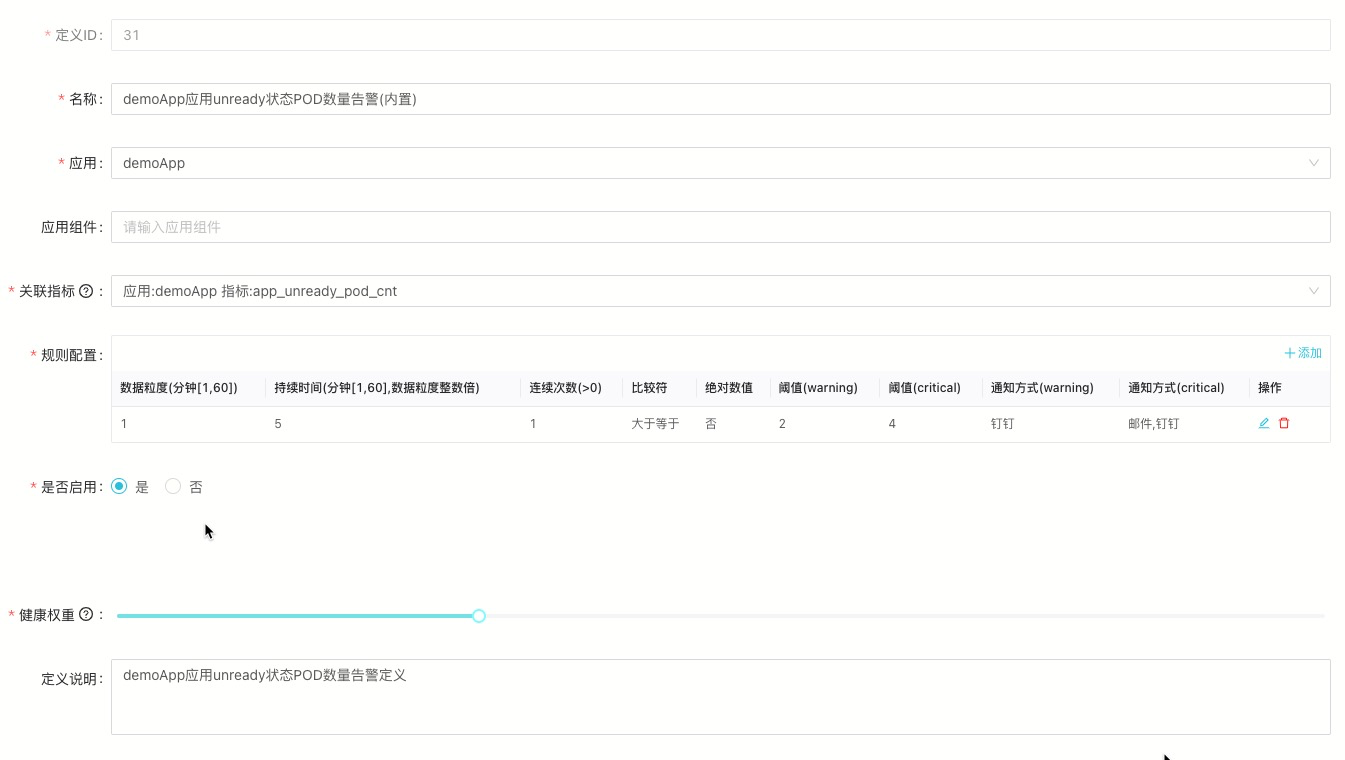Click the red delete trash icon
1345x760 pixels.
1284,424
